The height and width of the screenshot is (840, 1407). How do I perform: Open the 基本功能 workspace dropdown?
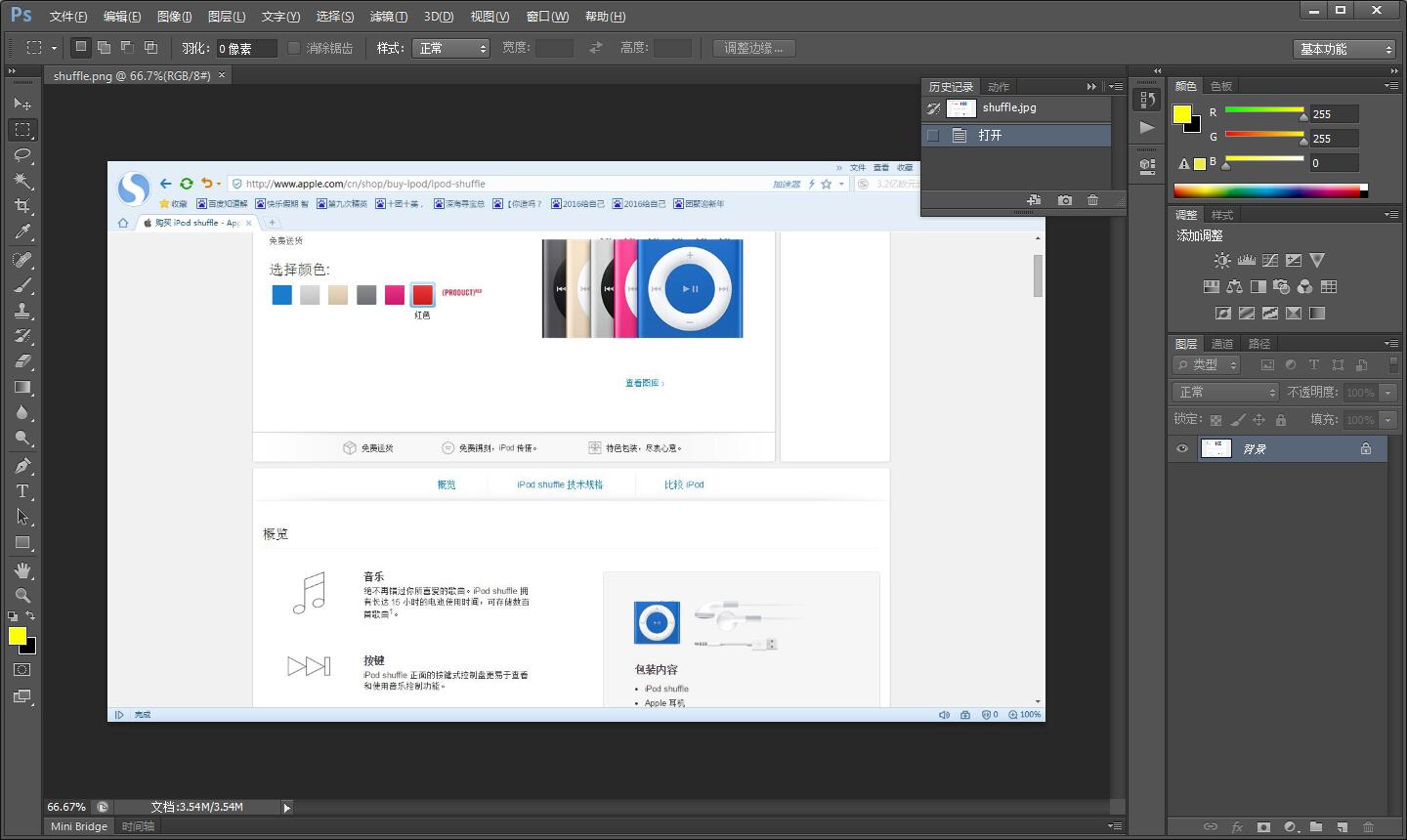coord(1344,49)
